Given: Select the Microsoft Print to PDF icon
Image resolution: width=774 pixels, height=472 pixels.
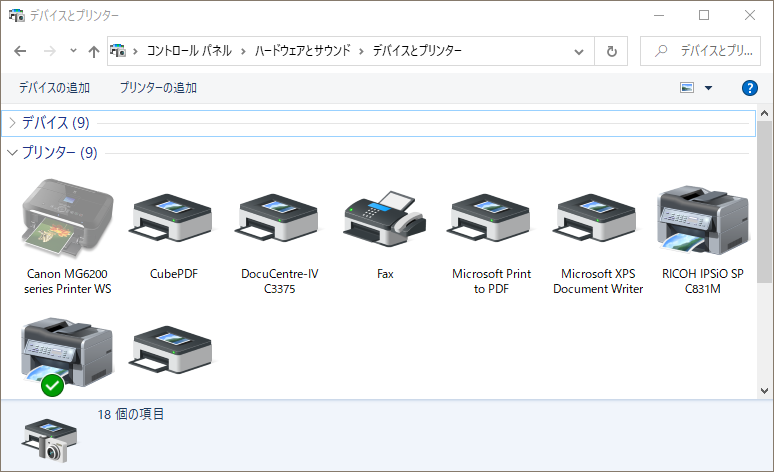Looking at the screenshot, I should [x=491, y=218].
